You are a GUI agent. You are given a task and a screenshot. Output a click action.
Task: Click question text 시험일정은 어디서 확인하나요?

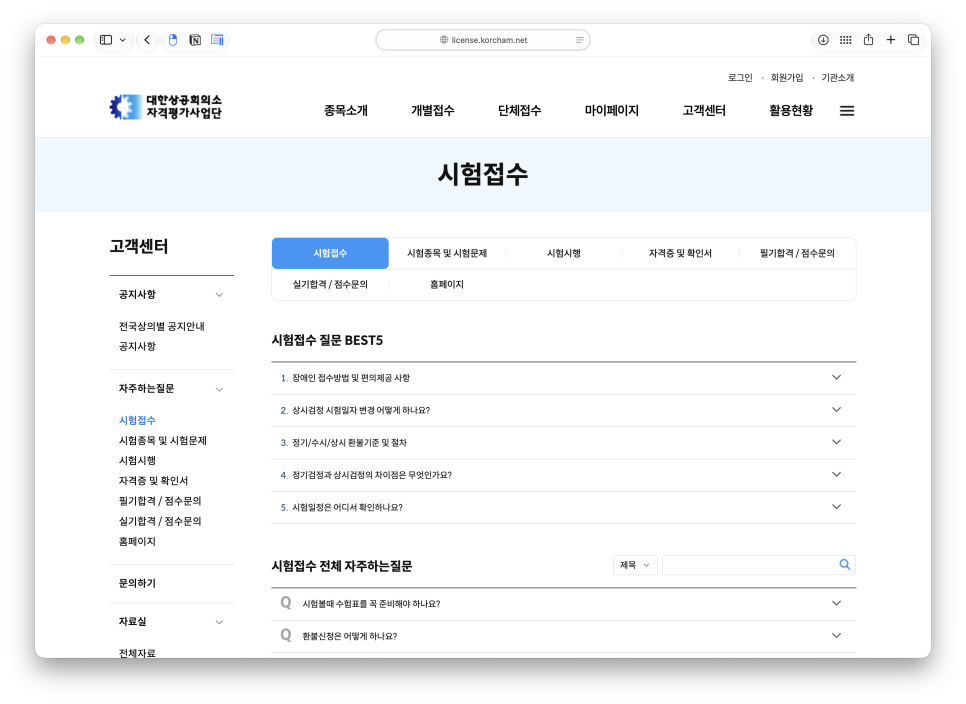347,508
